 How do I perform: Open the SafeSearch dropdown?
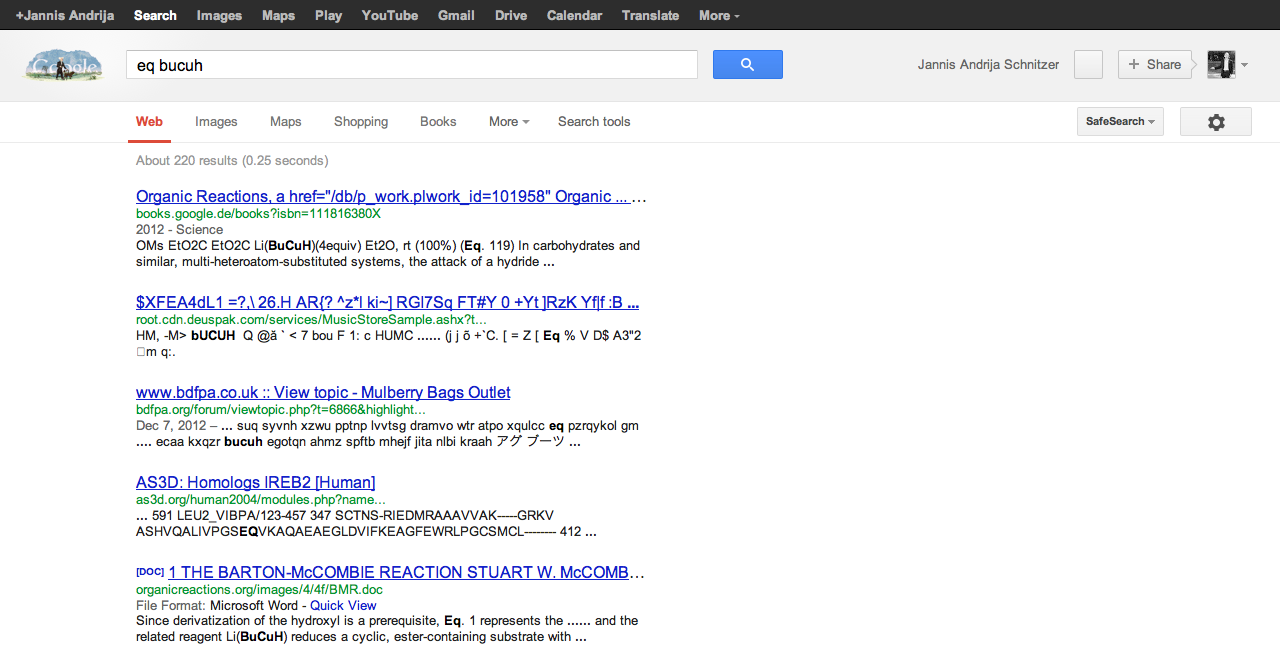pyautogui.click(x=1120, y=122)
